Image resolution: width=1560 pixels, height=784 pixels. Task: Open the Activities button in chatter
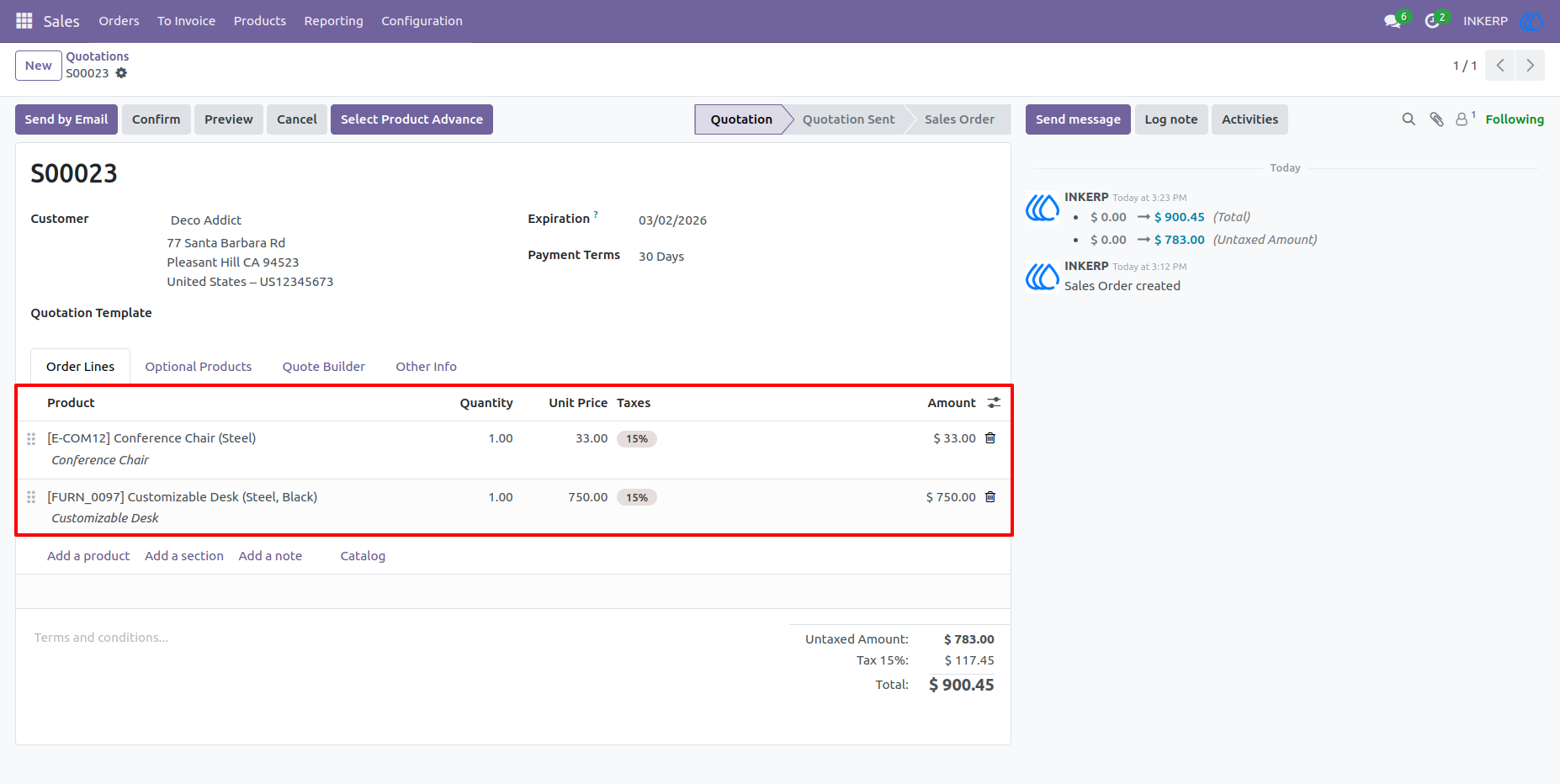[x=1250, y=119]
